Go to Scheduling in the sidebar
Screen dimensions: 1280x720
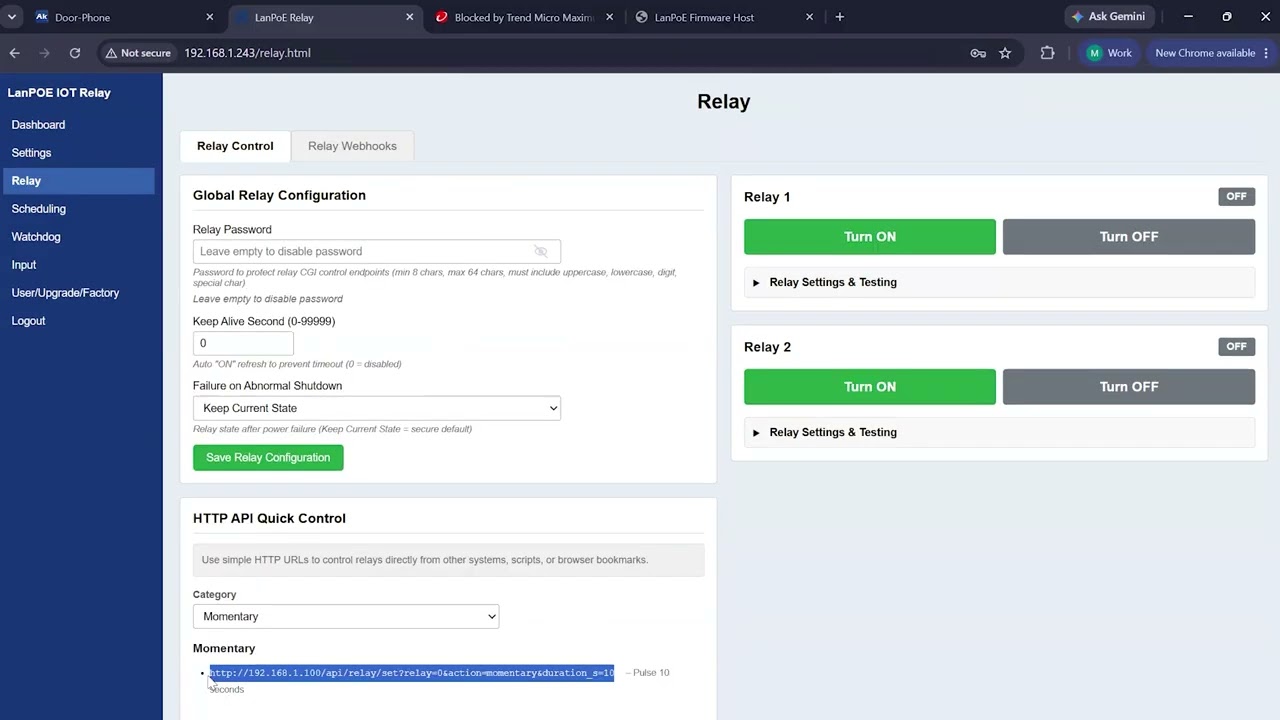tap(38, 209)
